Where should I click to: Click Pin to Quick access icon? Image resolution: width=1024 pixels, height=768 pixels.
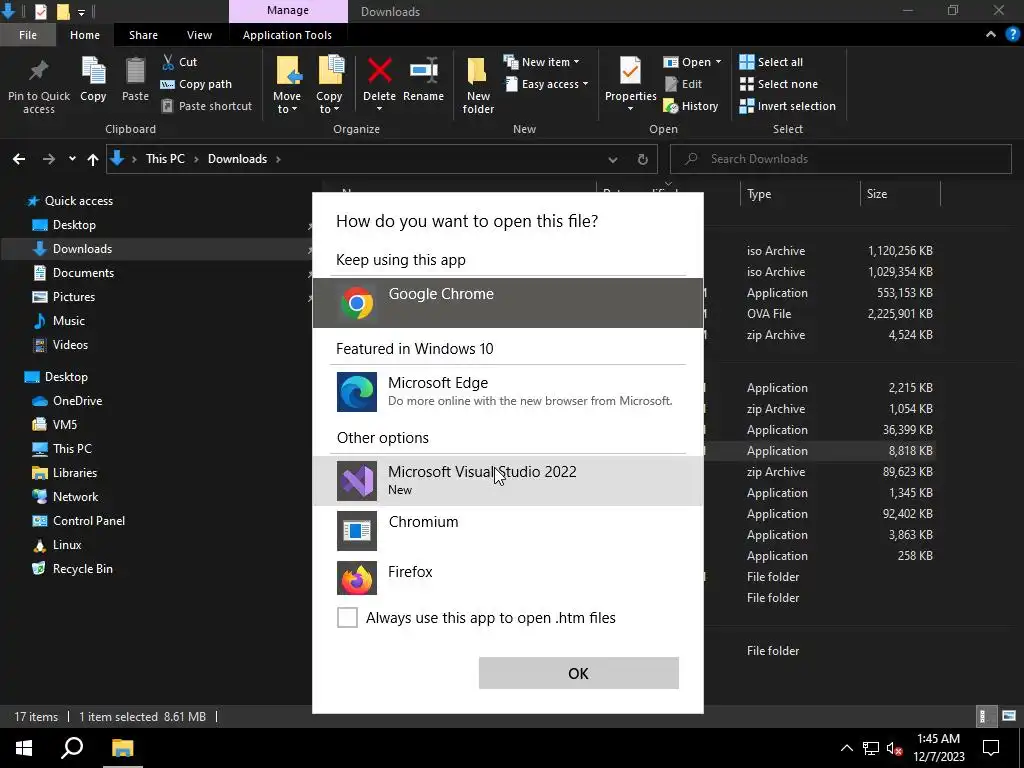pyautogui.click(x=39, y=72)
